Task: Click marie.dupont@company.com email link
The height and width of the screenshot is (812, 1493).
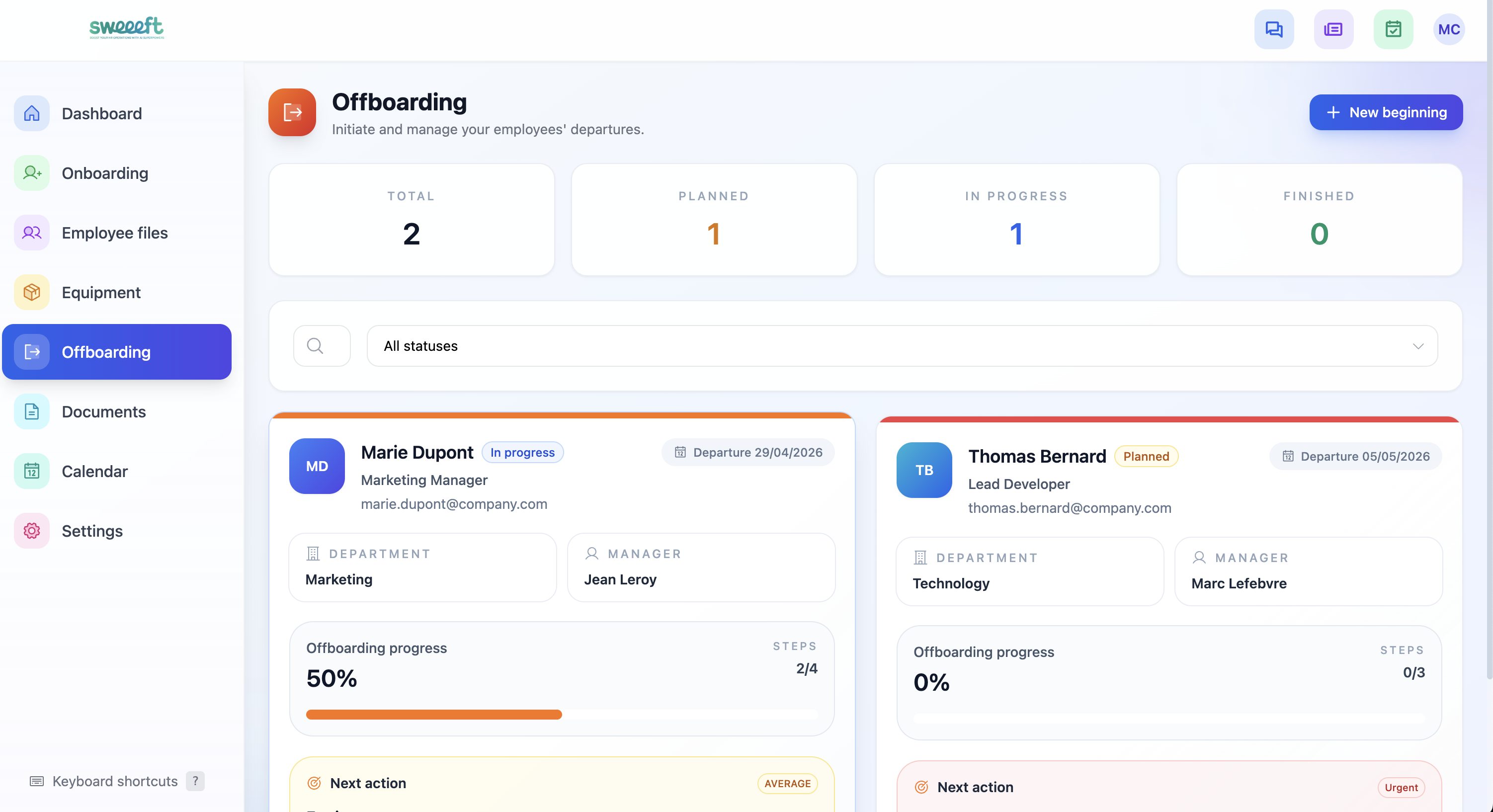Action: coord(454,504)
